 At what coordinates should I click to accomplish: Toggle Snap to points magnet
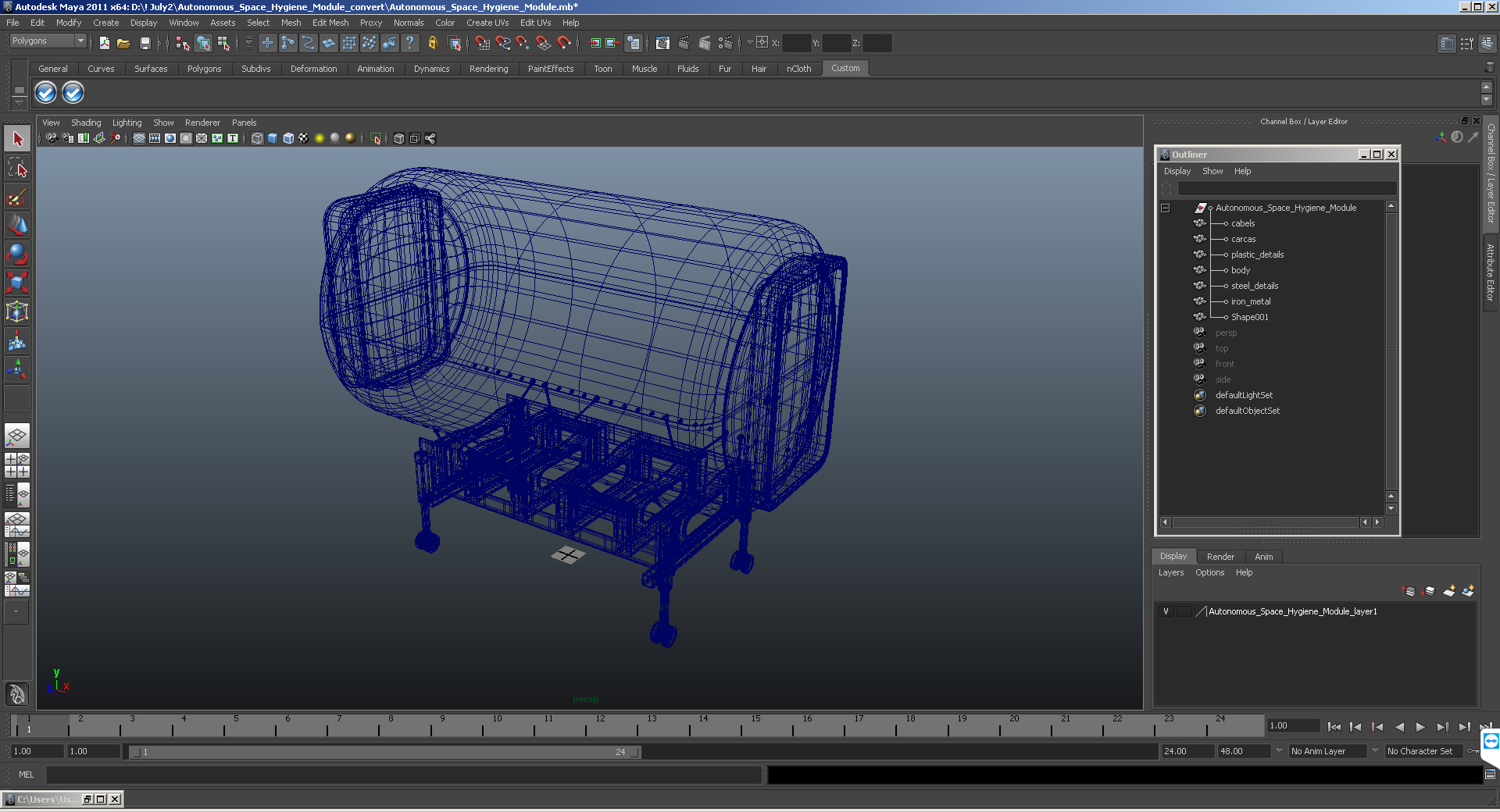523,43
